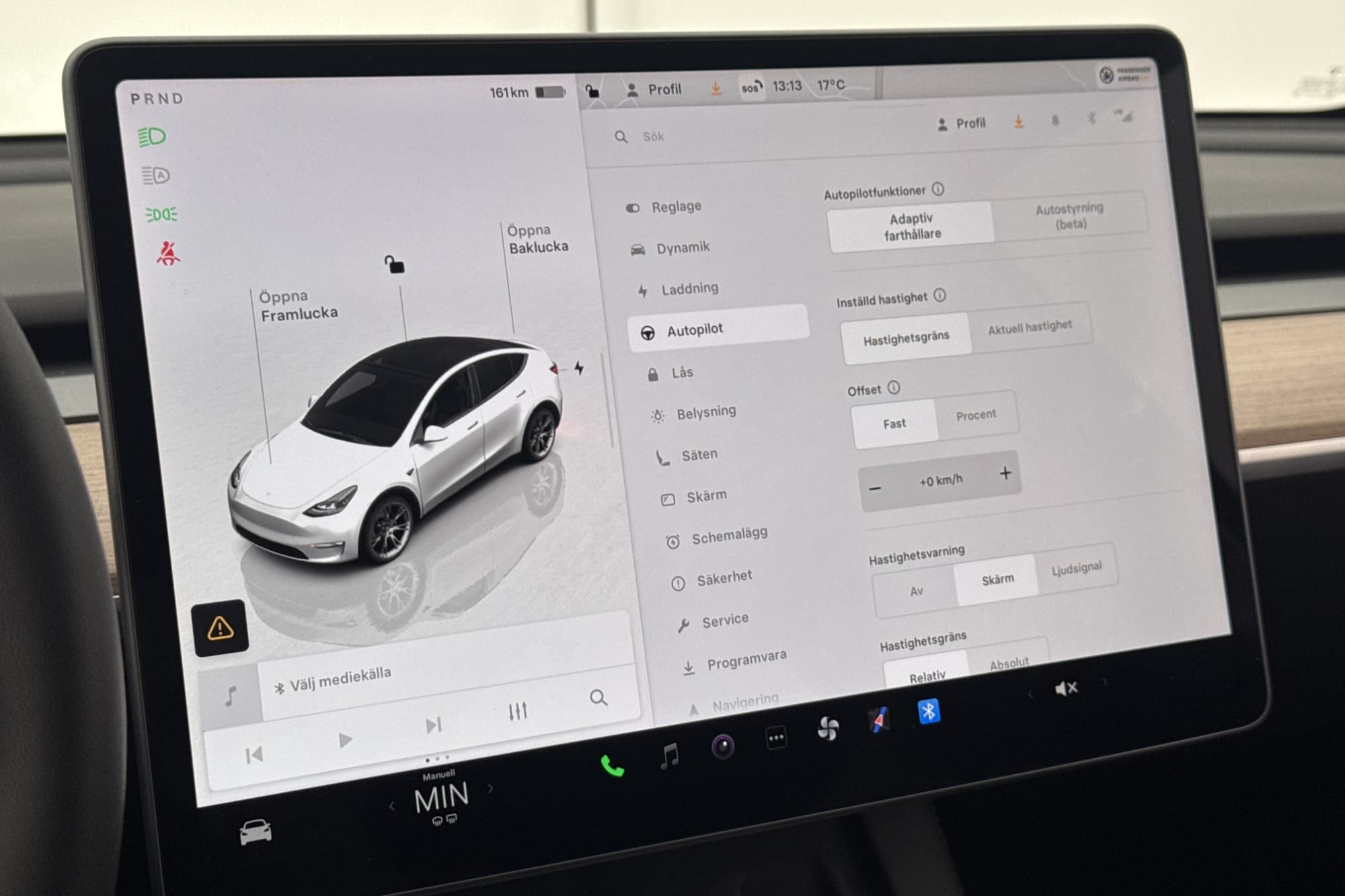Open Profil in the settings panel header
This screenshot has width=1345, height=896.
(961, 124)
